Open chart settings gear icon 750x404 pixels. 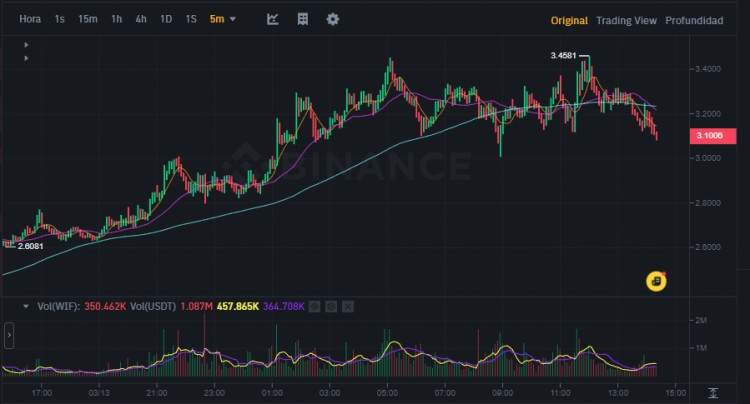[x=333, y=19]
